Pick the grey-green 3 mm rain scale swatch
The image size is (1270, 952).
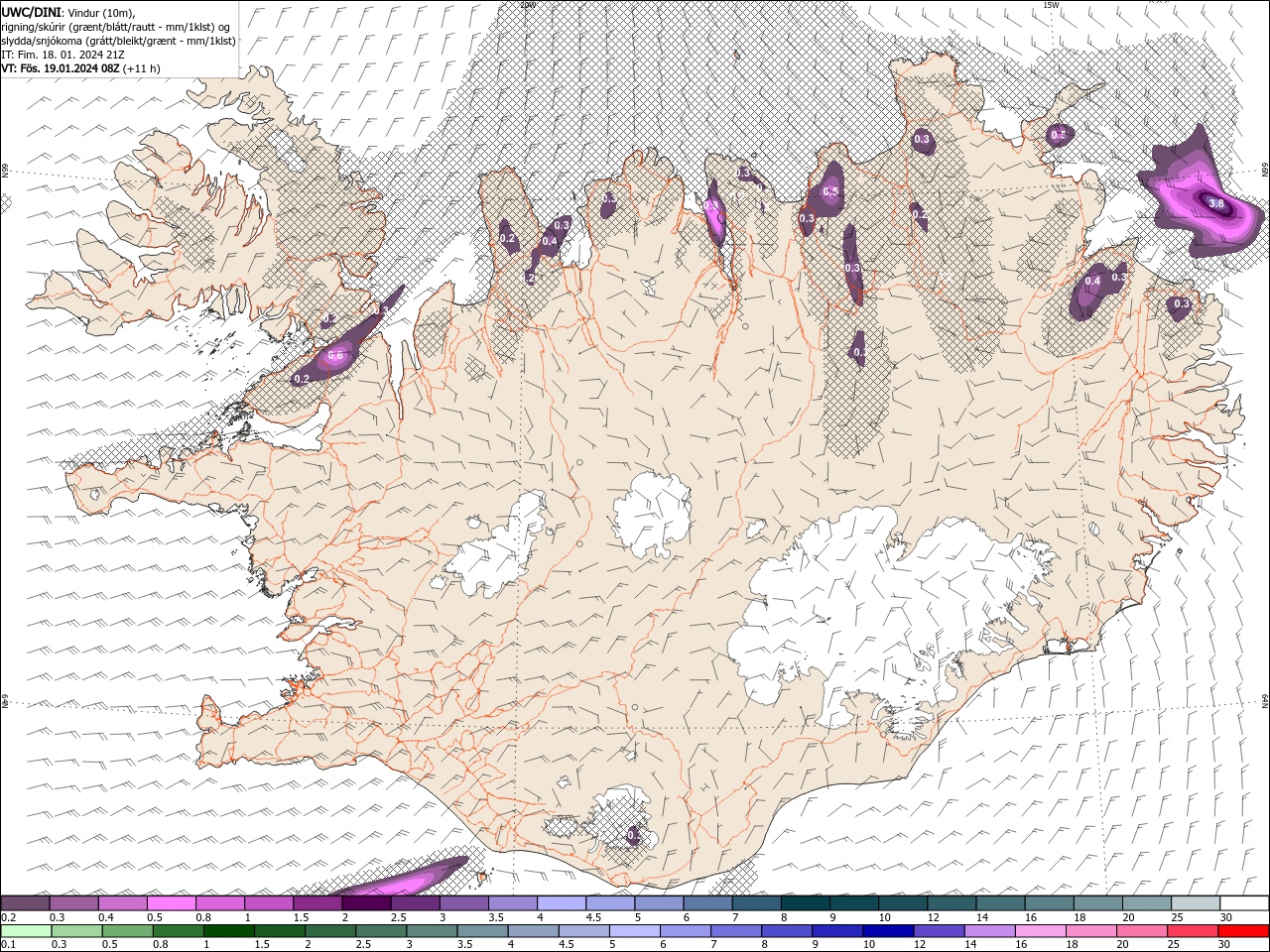point(432,931)
